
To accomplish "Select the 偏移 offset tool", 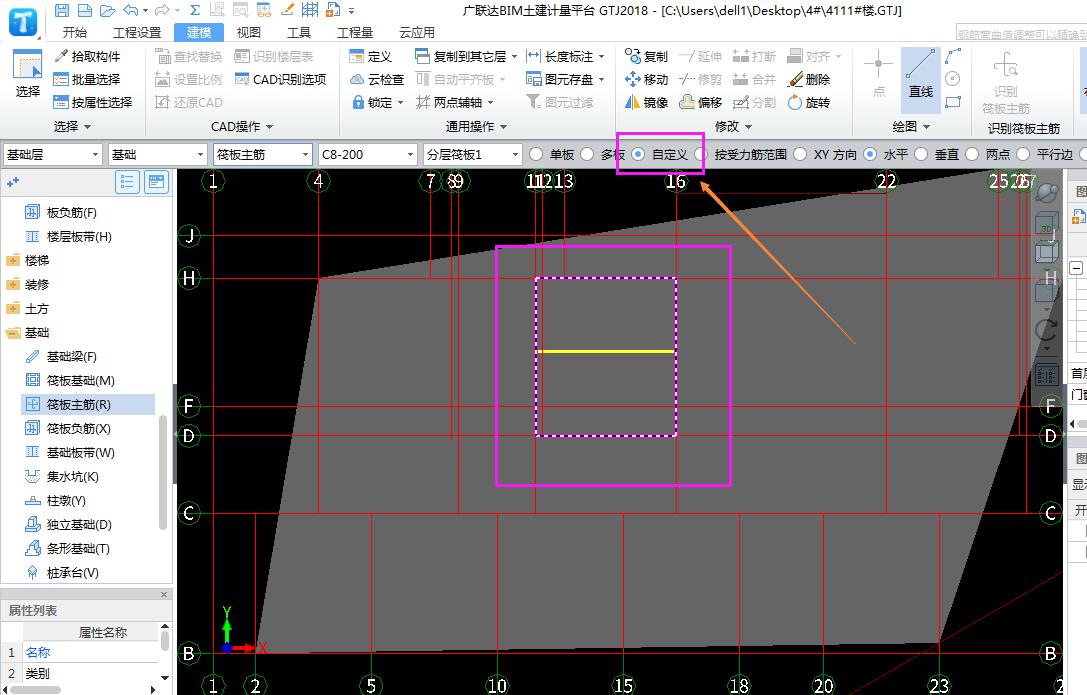I will coord(700,102).
